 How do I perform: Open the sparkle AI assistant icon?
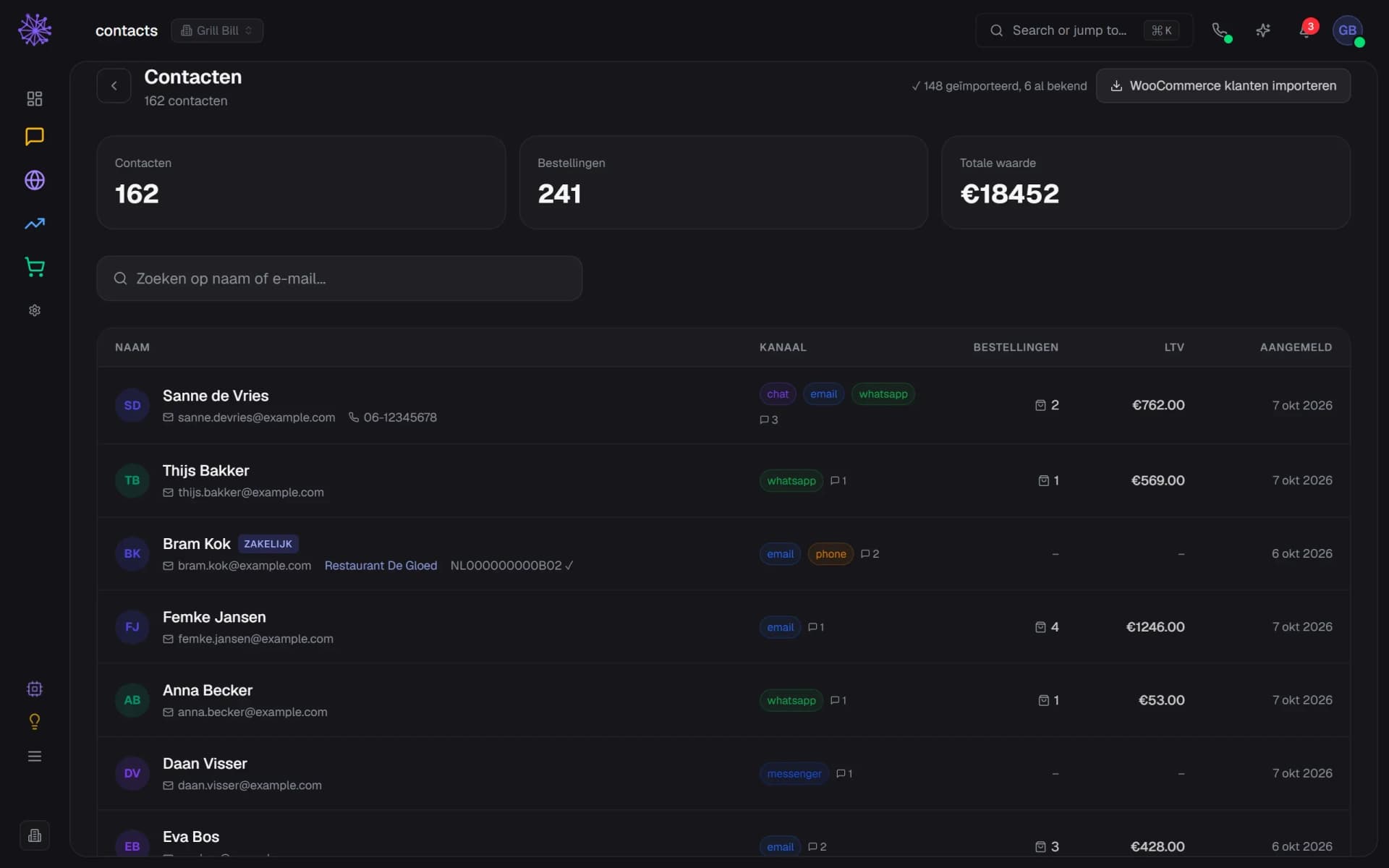coord(1263,30)
